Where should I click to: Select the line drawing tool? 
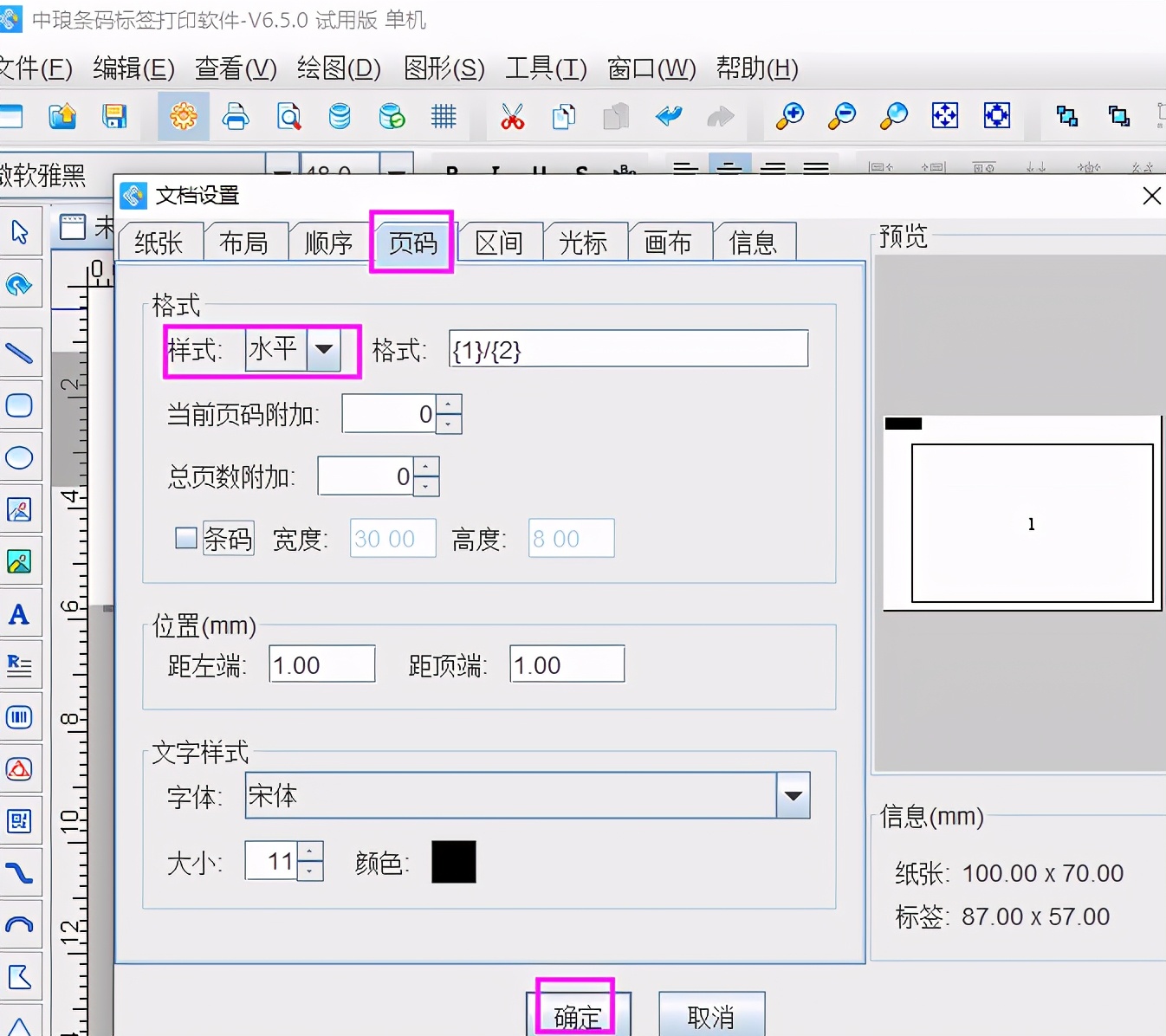pos(21,353)
